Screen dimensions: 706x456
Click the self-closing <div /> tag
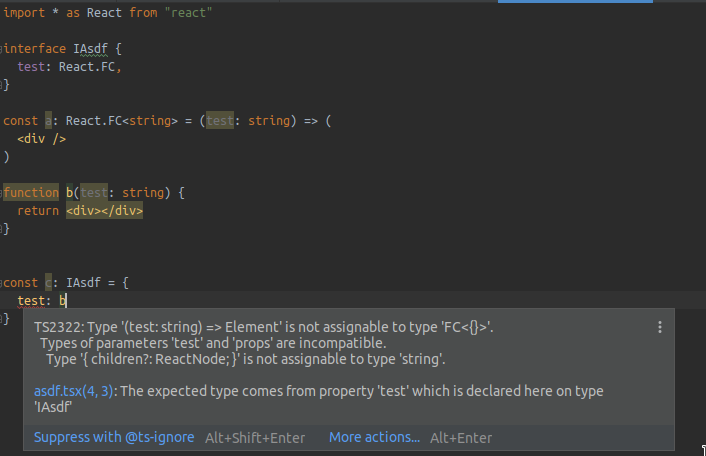(x=41, y=139)
